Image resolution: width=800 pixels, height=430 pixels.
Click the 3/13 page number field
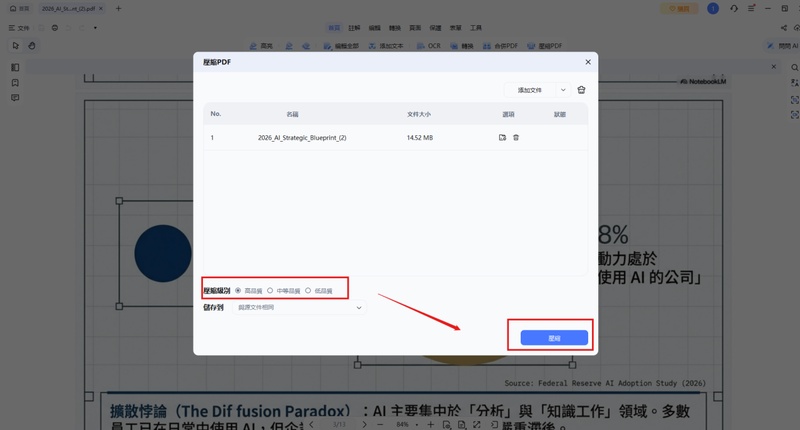(339, 424)
